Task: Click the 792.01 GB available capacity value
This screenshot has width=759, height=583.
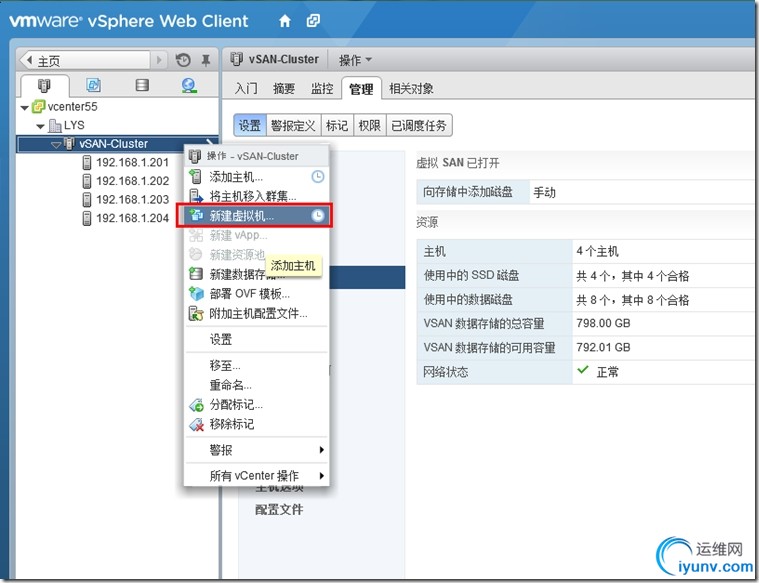Action: (603, 347)
